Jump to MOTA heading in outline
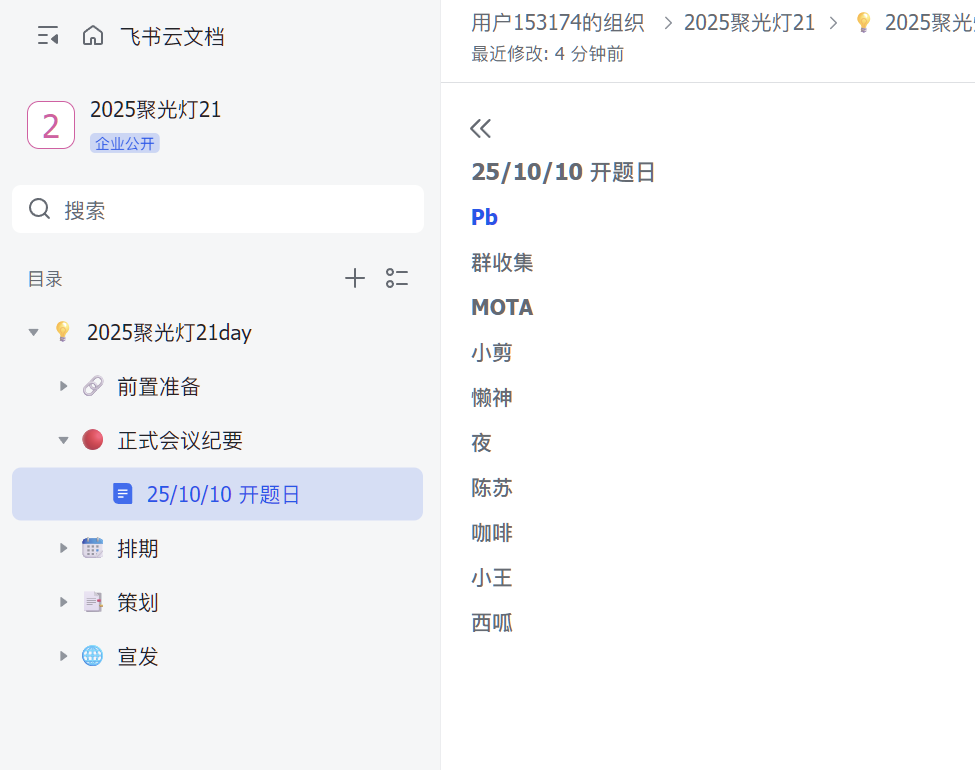 pyautogui.click(x=502, y=307)
